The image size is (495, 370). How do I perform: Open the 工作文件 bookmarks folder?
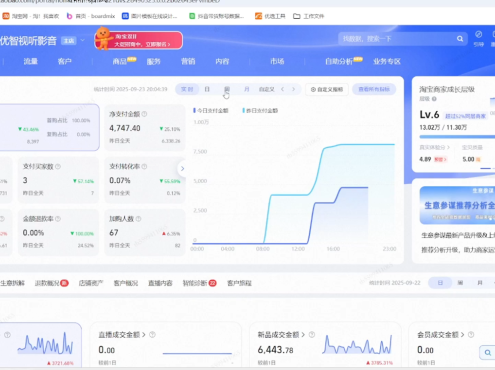tap(308, 16)
